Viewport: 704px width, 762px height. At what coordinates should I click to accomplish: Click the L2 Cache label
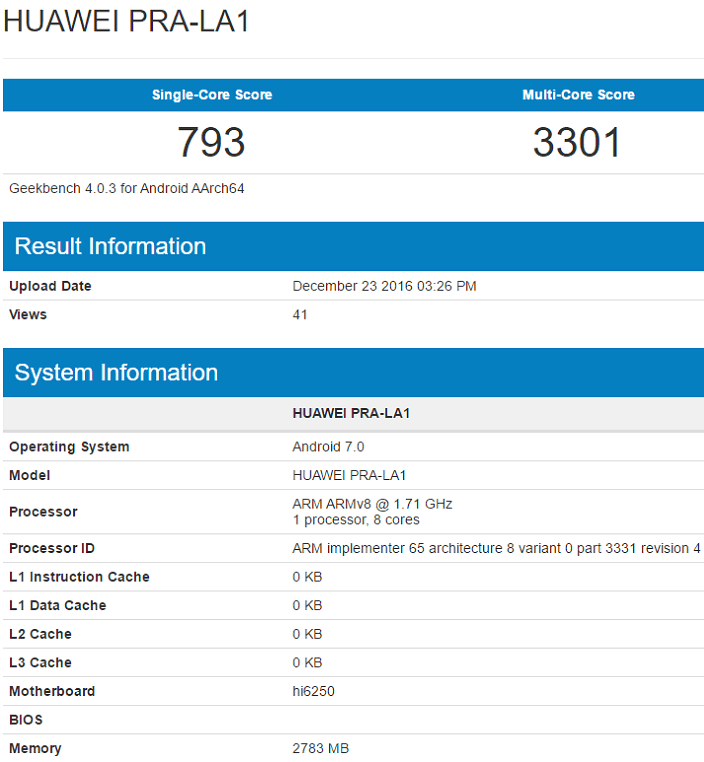point(40,634)
